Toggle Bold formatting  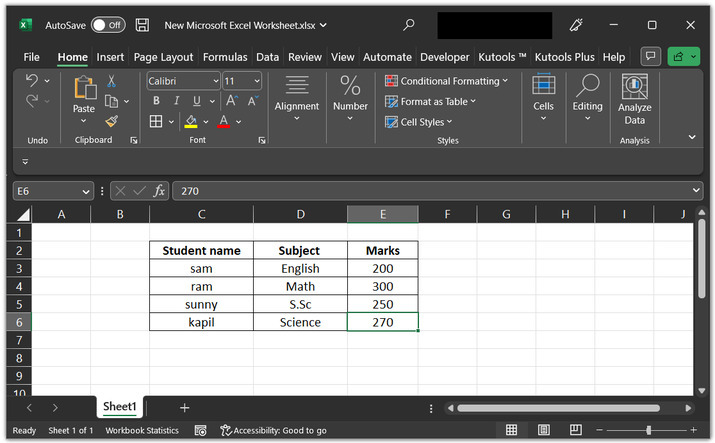click(x=156, y=101)
